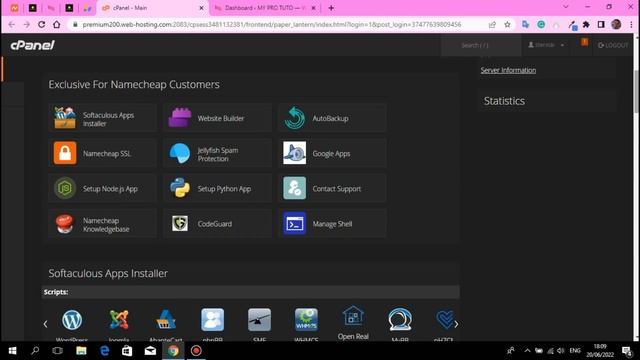This screenshot has height=360, width=640.
Task: Open the Server Information link
Action: (508, 70)
